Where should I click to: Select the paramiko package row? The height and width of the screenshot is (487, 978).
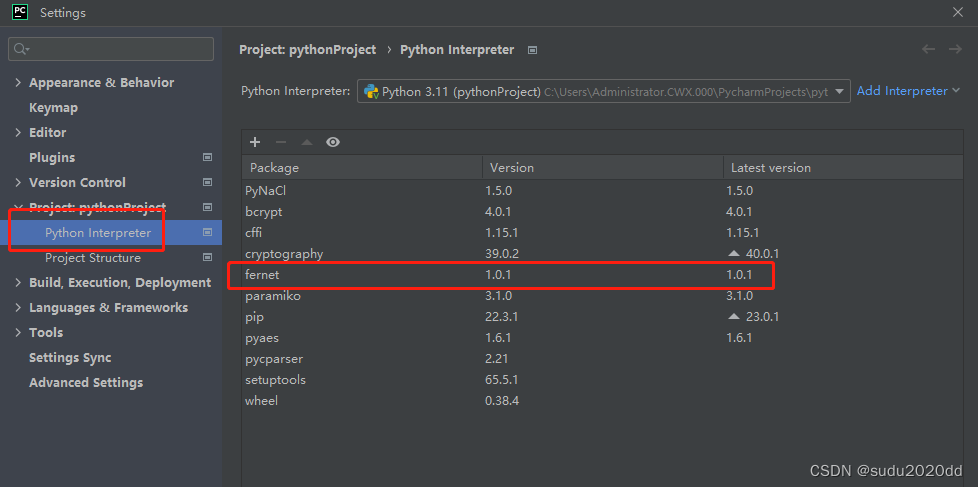[603, 296]
